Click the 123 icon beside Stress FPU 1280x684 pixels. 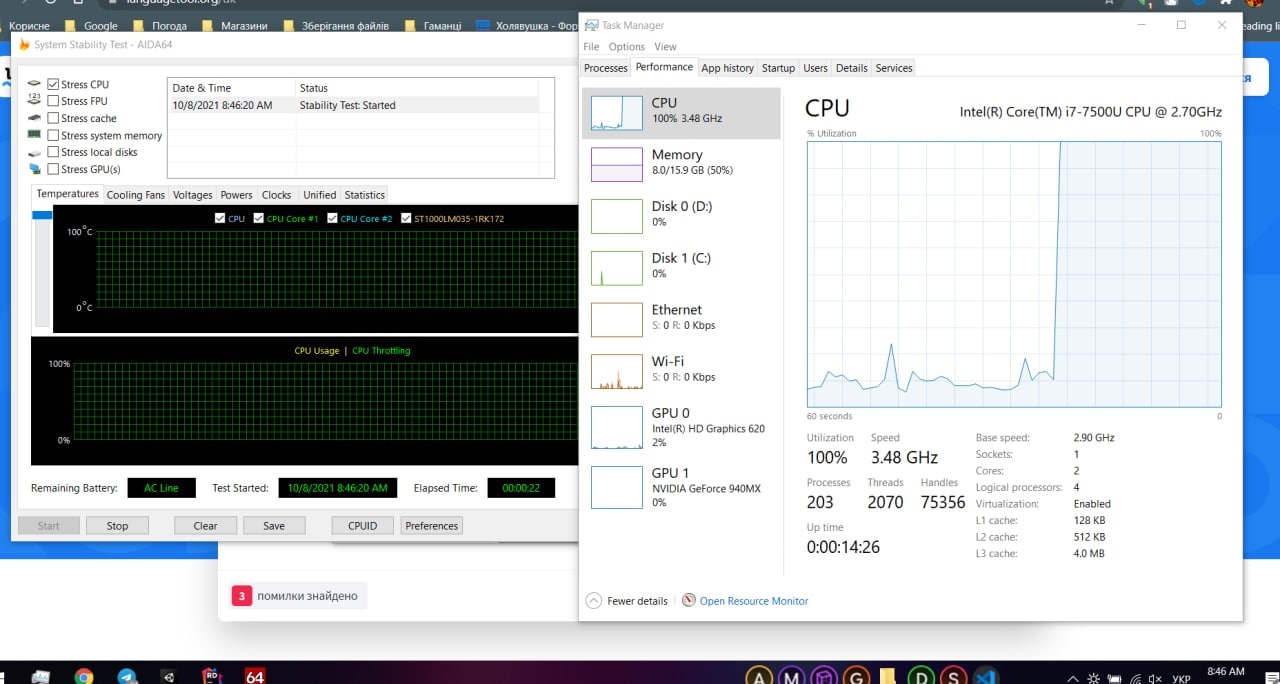[x=35, y=100]
